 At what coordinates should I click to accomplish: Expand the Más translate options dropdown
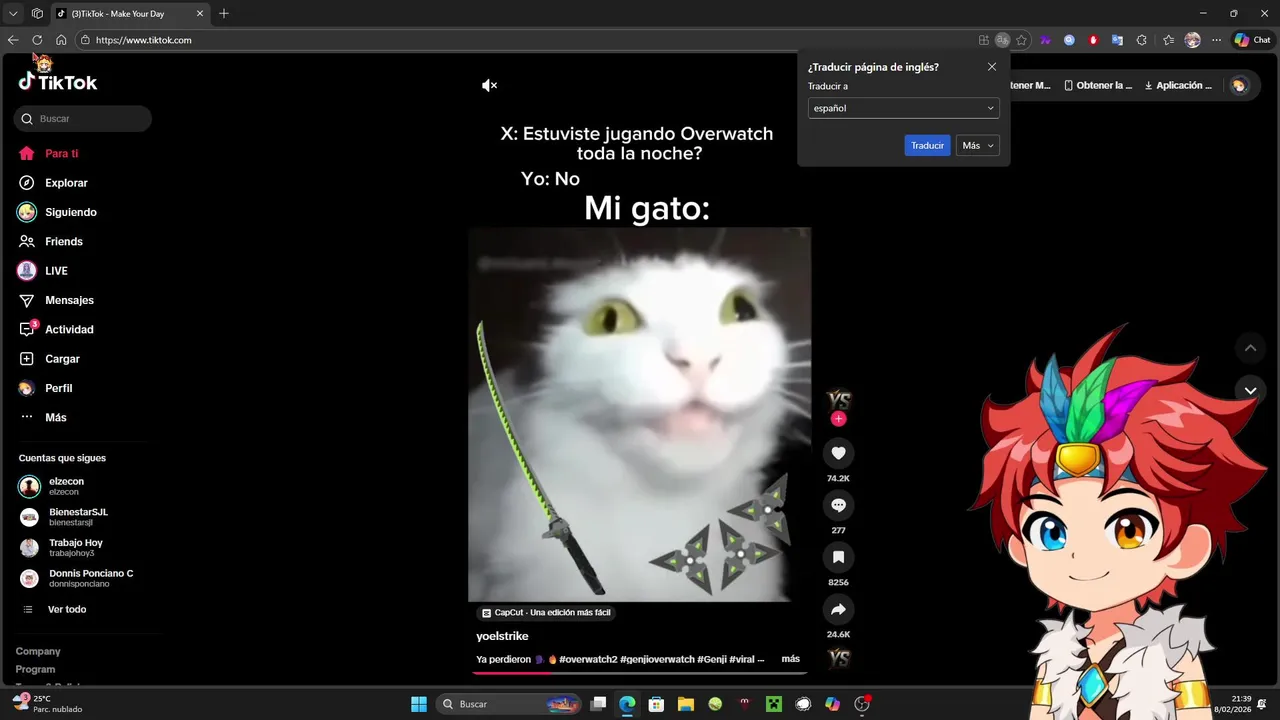[x=977, y=145]
